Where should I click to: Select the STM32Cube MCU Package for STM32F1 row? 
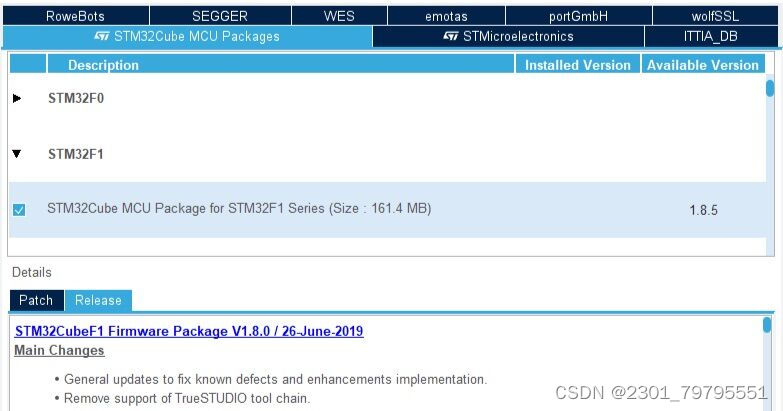[x=388, y=210]
